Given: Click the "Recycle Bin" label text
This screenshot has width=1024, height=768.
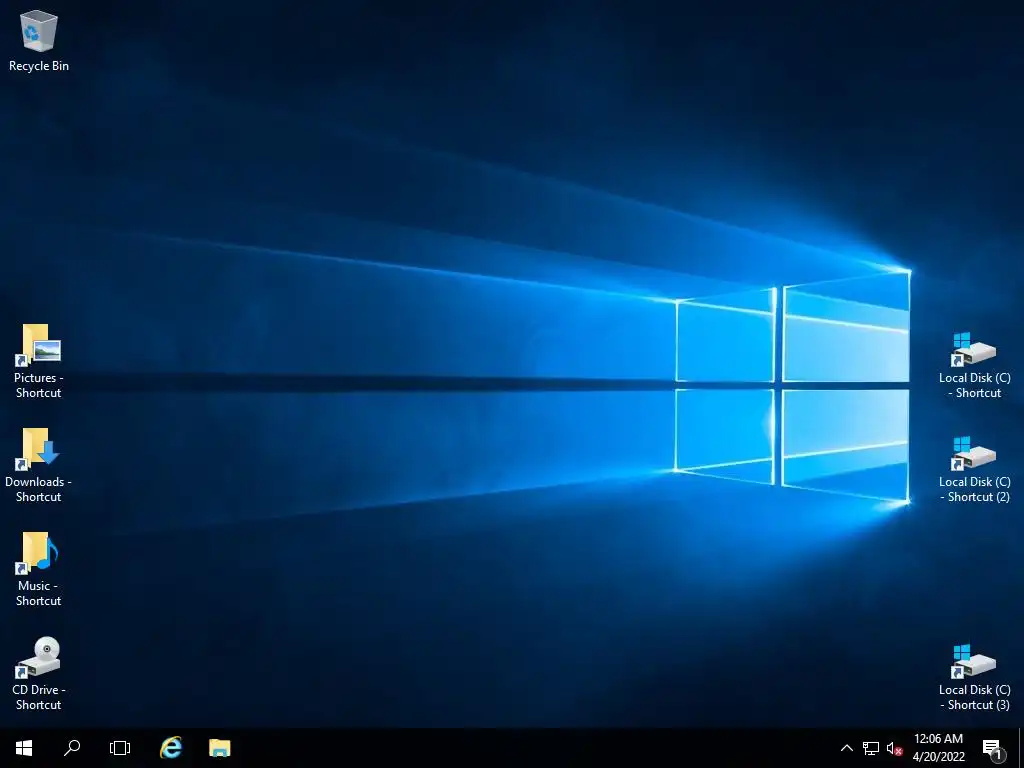Looking at the screenshot, I should pos(39,66).
